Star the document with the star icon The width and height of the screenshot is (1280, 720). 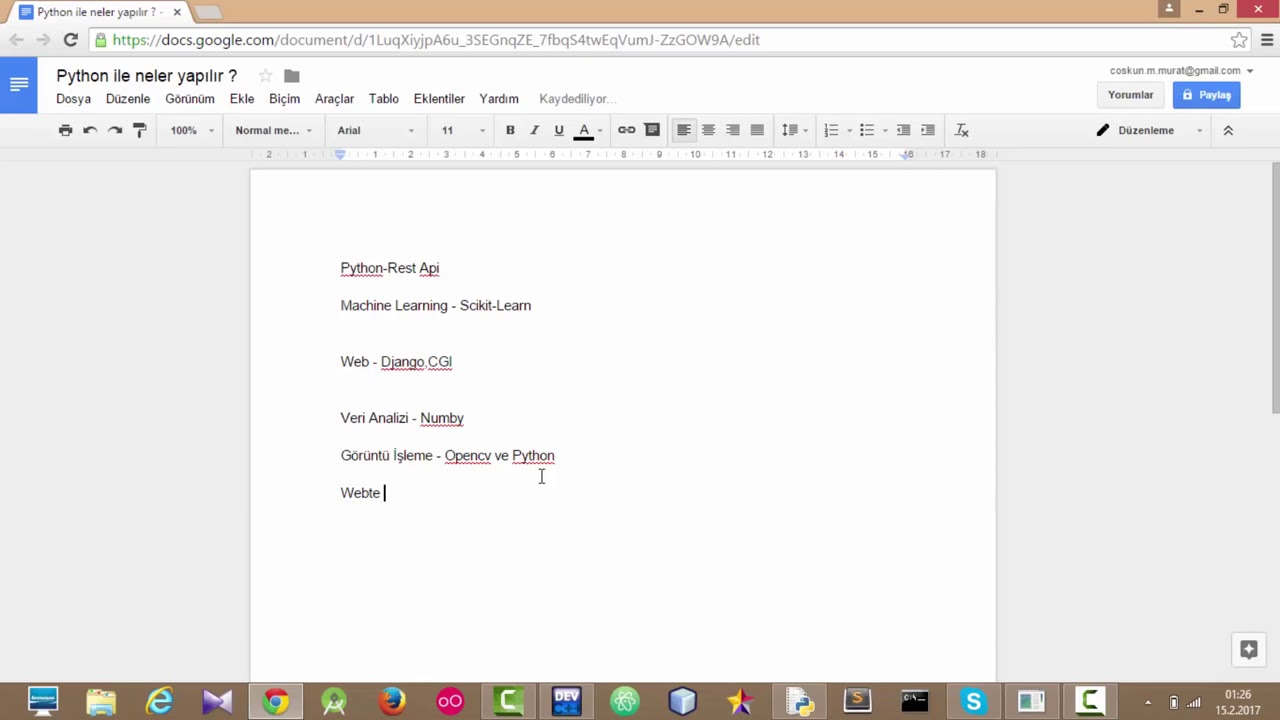coord(265,76)
